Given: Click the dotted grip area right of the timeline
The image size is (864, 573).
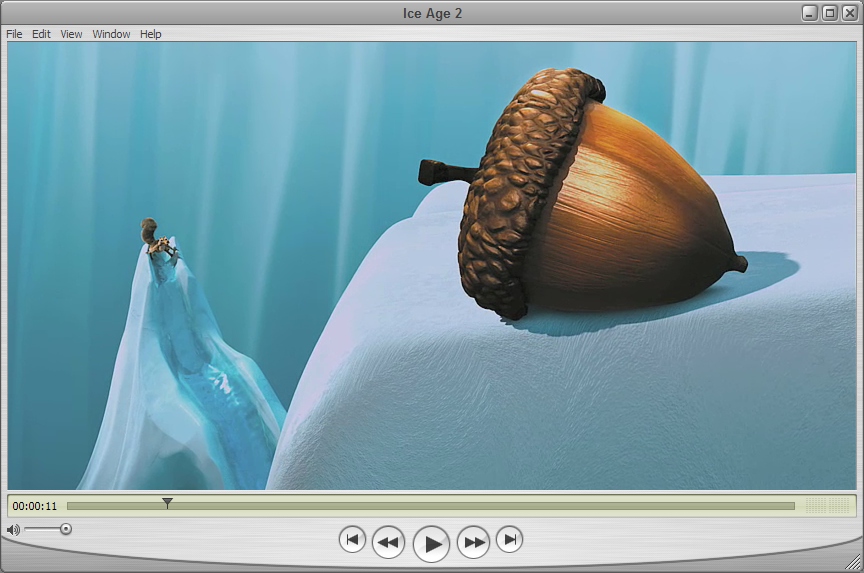Looking at the screenshot, I should [x=828, y=506].
